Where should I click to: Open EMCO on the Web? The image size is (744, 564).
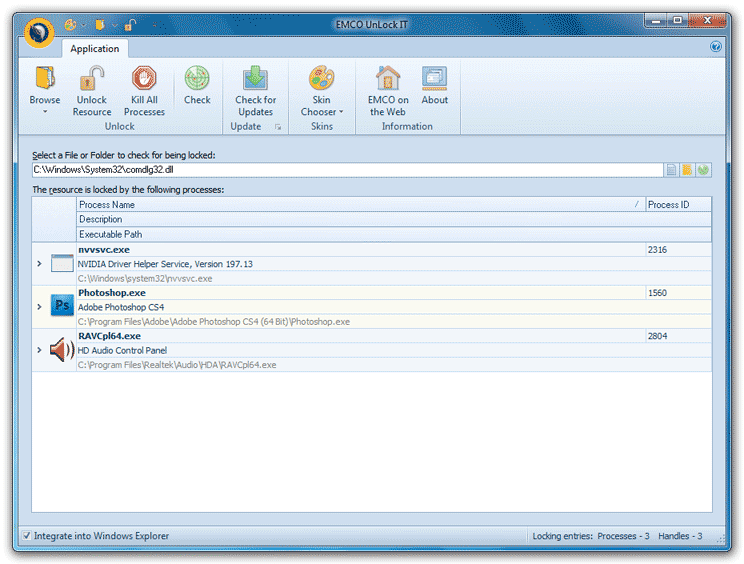click(388, 91)
